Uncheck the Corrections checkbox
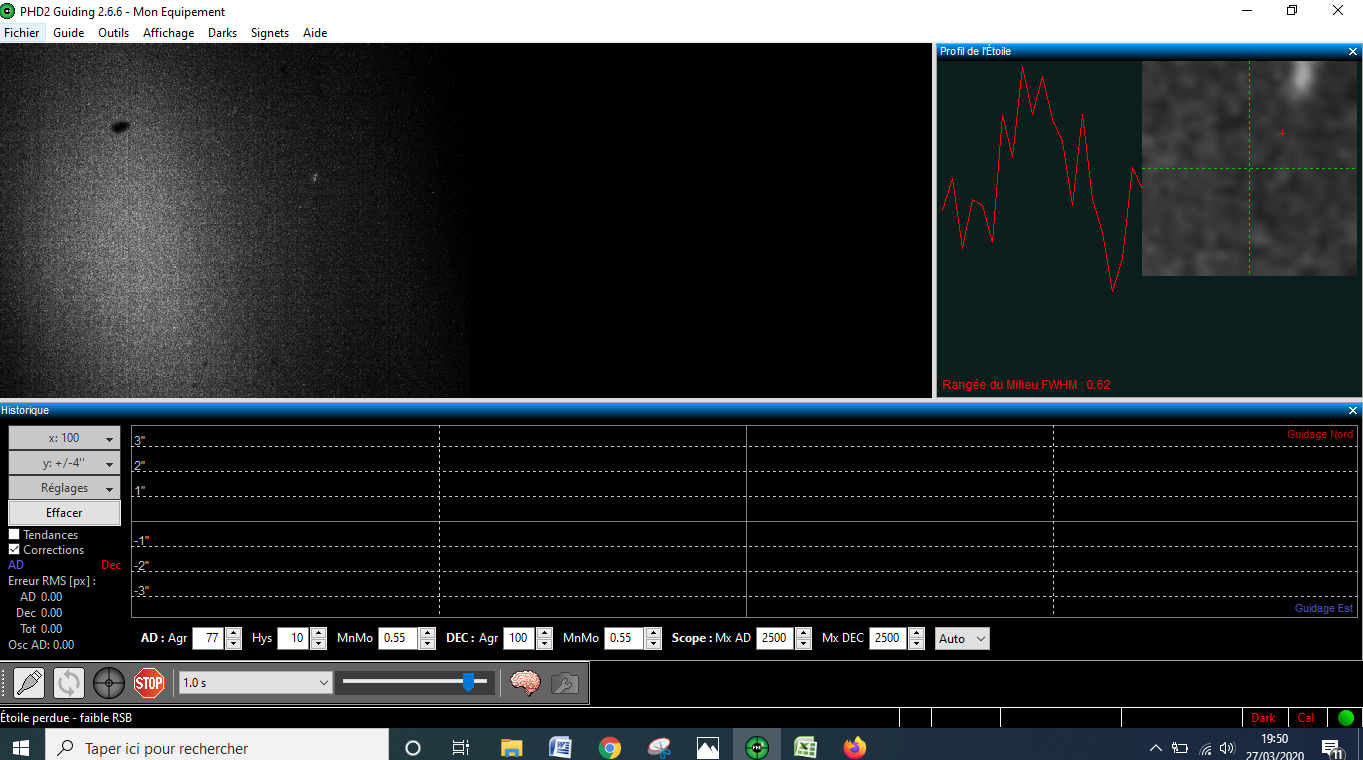The image size is (1363, 760). pos(14,550)
